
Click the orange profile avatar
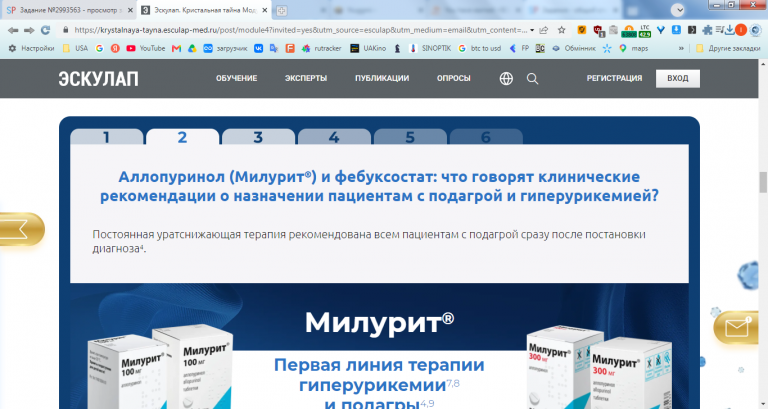pyautogui.click(x=741, y=30)
